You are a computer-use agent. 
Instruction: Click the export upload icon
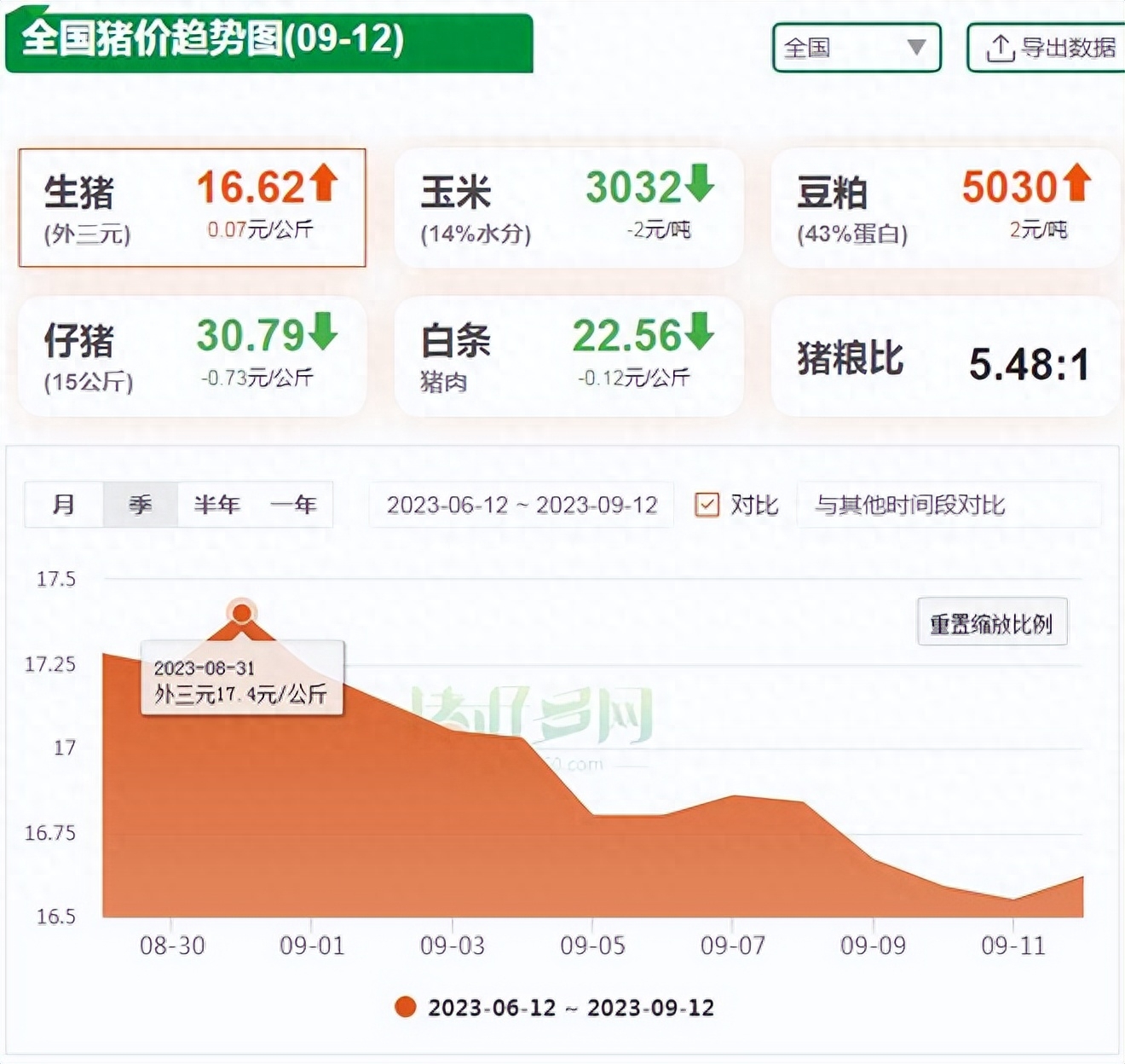(1000, 48)
